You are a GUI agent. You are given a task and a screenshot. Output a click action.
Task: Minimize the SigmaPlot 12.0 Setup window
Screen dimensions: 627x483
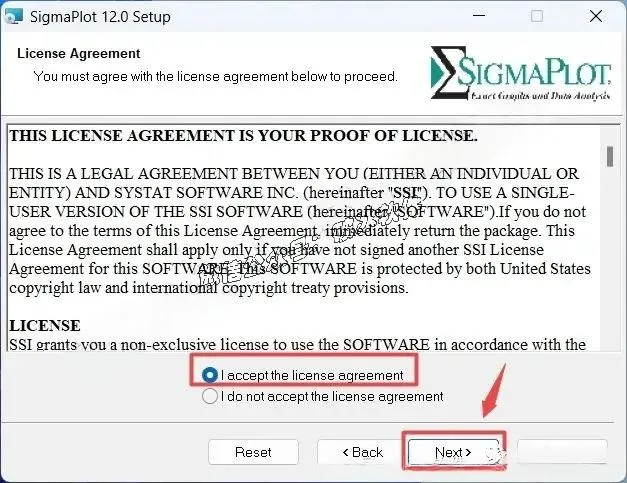(x=479, y=16)
